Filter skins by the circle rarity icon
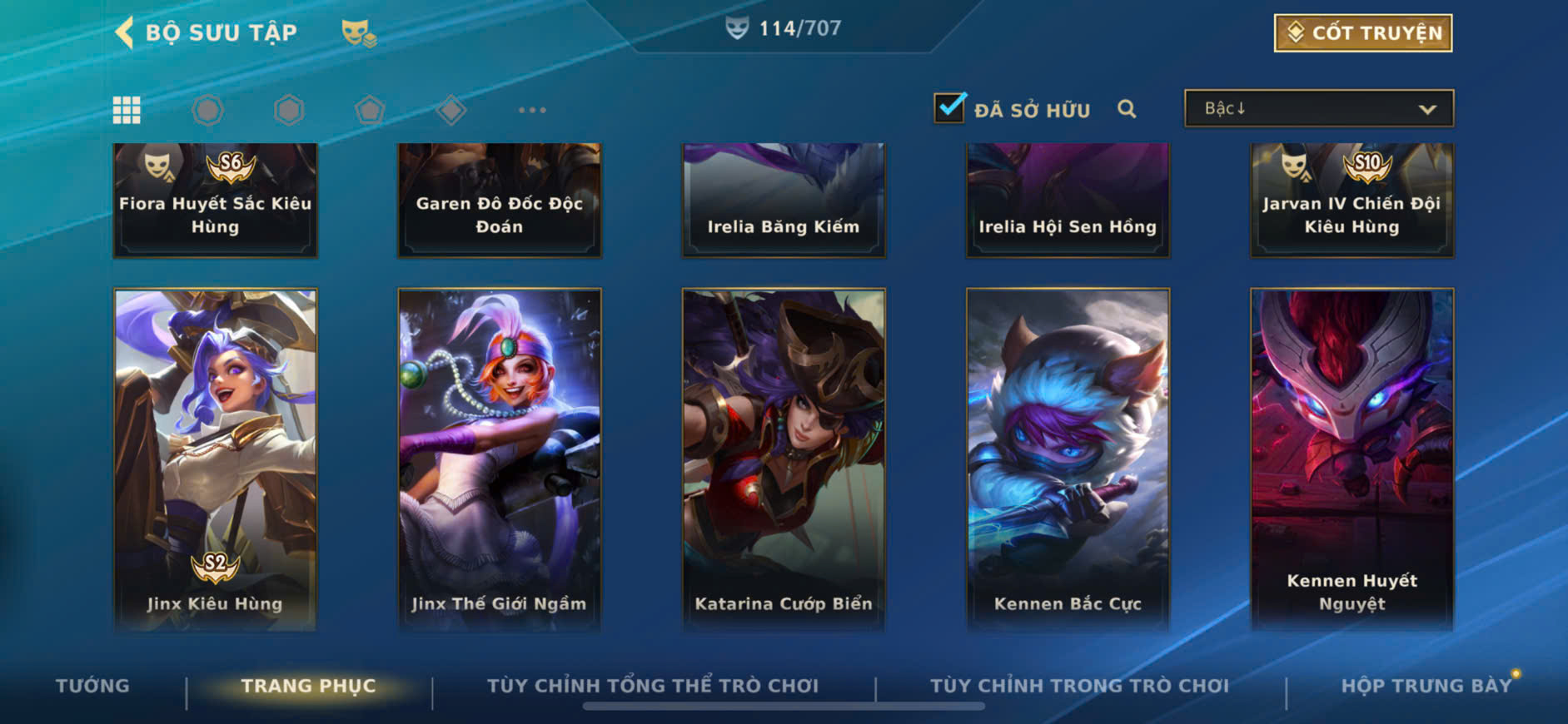This screenshot has width=1568, height=724. point(208,110)
